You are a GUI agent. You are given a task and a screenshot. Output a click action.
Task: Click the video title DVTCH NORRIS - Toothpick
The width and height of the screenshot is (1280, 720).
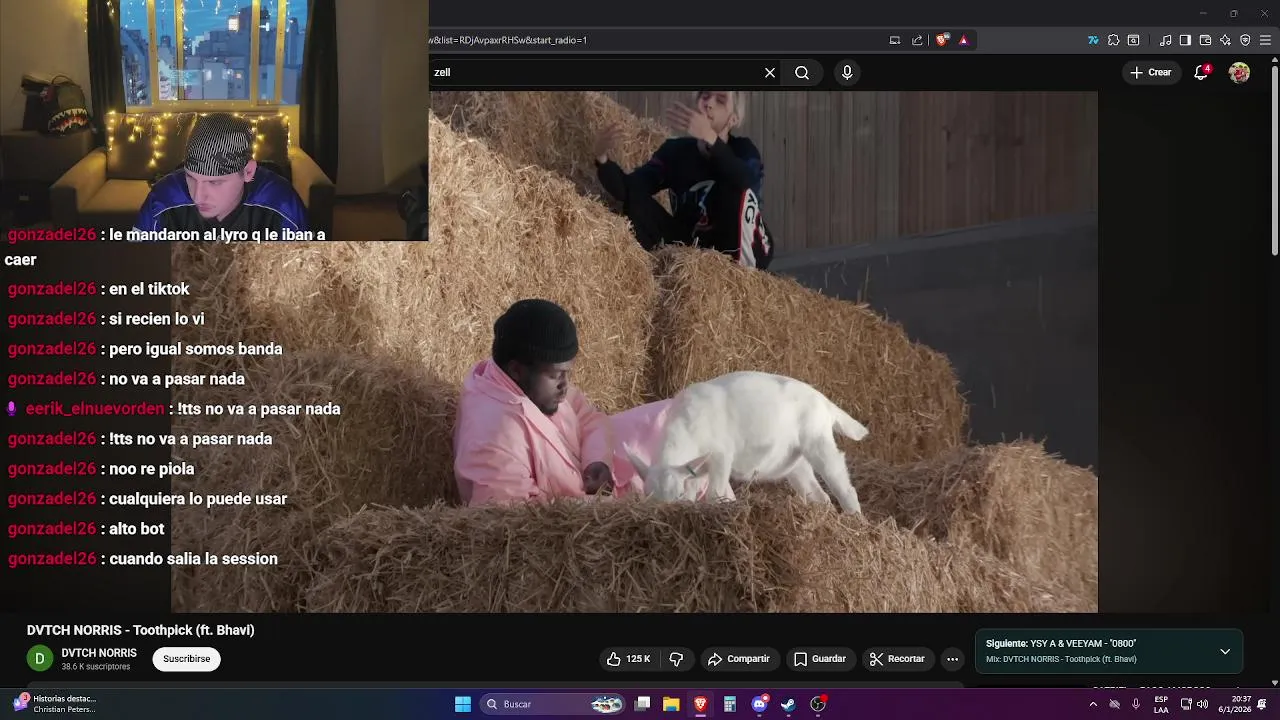(x=141, y=630)
